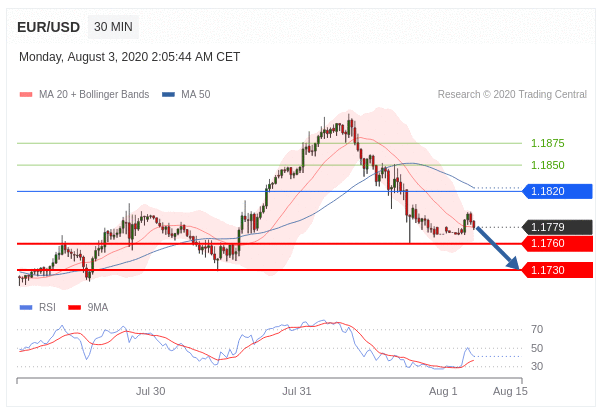Screen dimensions: 601x412
Task: Click the MA 20 + Bollinger Bands legend swatch
Action: click(x=26, y=94)
